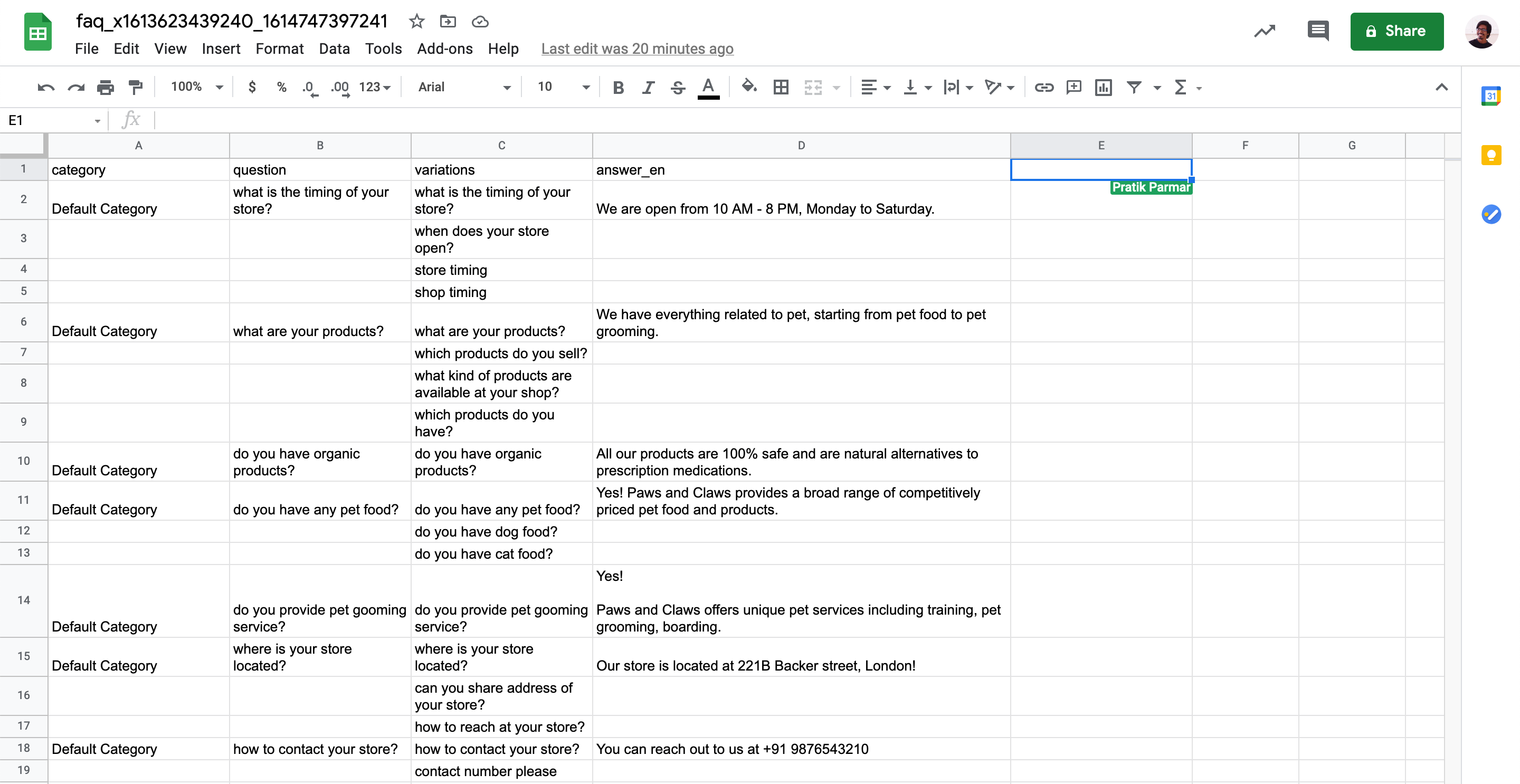Open the Help menu
The image size is (1520, 784).
click(503, 49)
